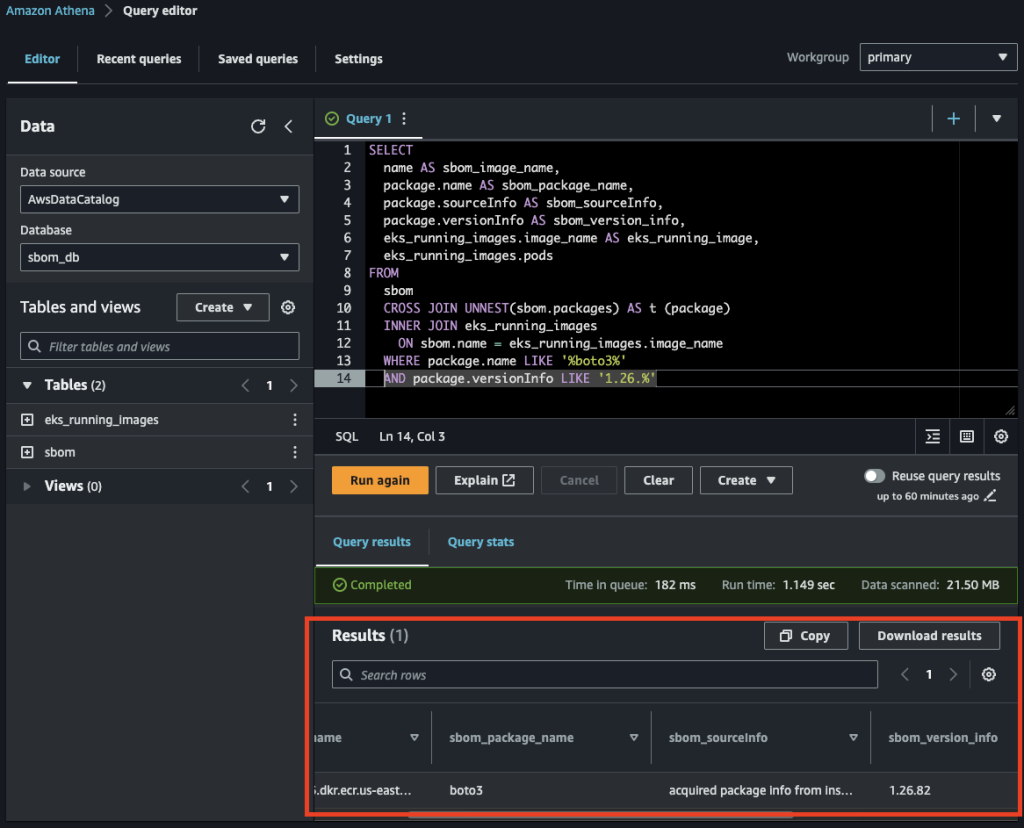Open query editor settings gear
The height and width of the screenshot is (828, 1024).
click(x=1000, y=437)
